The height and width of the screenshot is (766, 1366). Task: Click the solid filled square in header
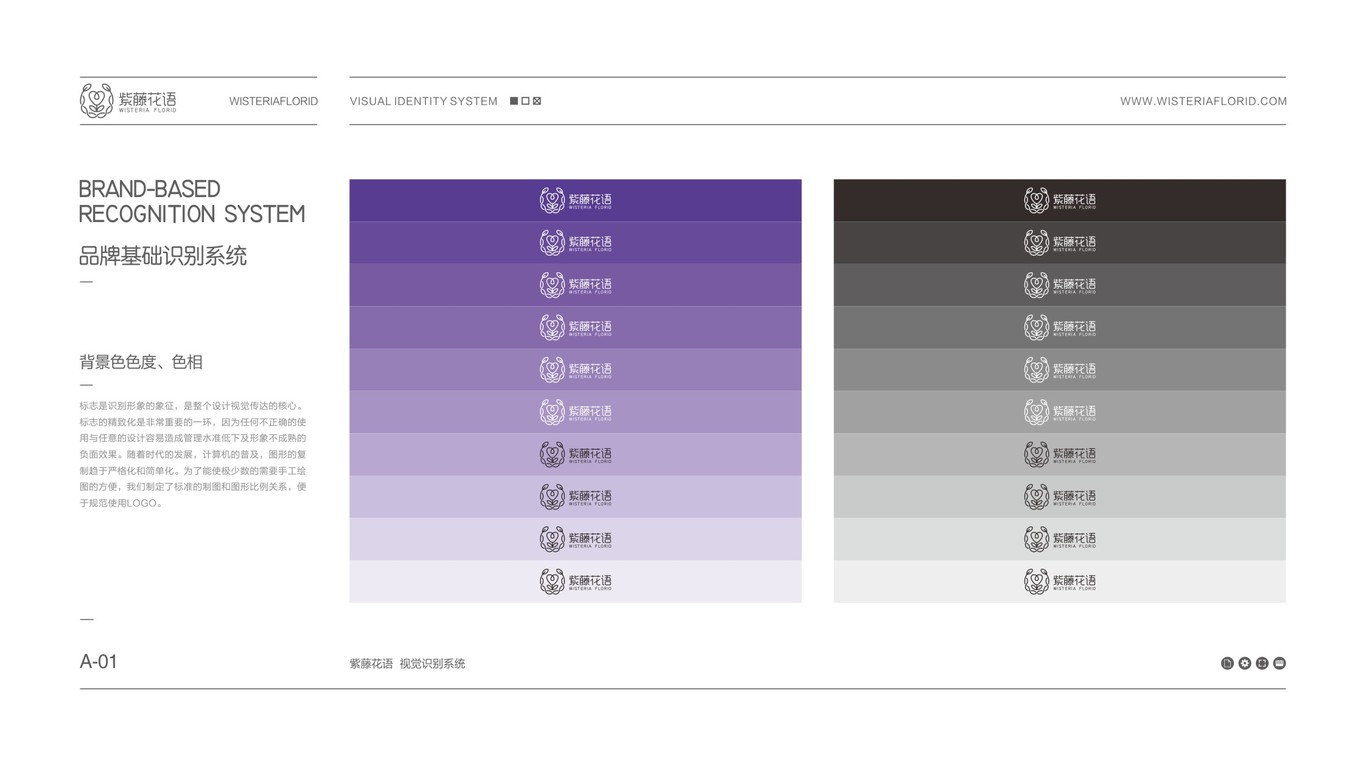(x=514, y=101)
